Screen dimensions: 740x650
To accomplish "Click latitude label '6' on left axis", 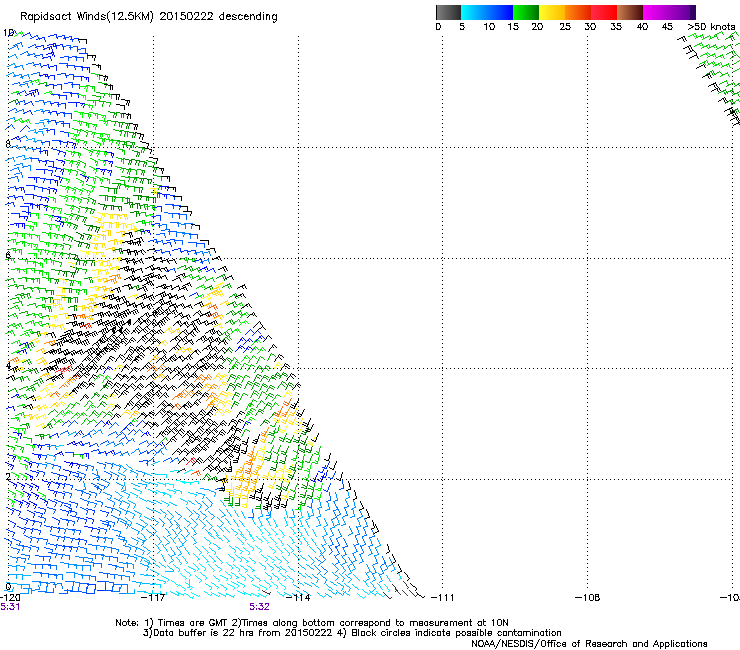I will (8, 255).
